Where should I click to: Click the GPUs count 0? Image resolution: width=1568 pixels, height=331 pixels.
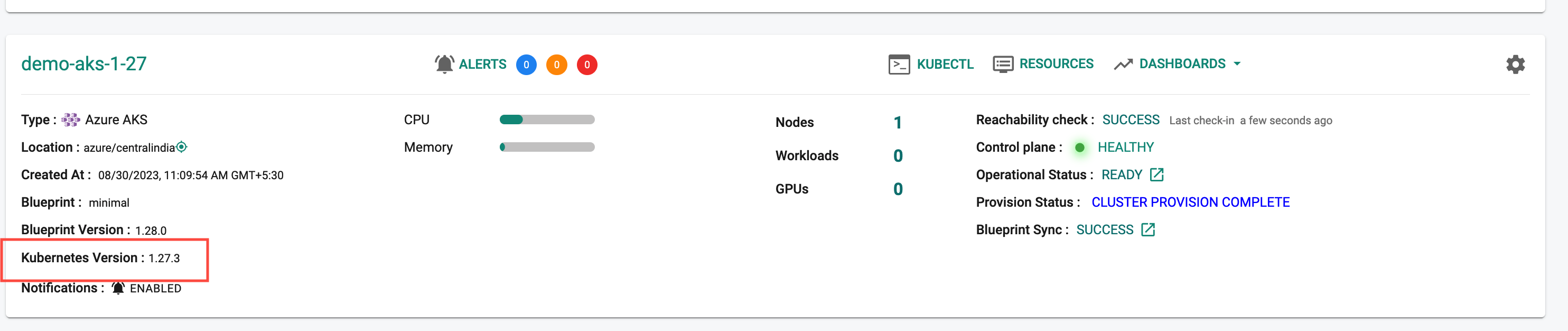point(898,189)
